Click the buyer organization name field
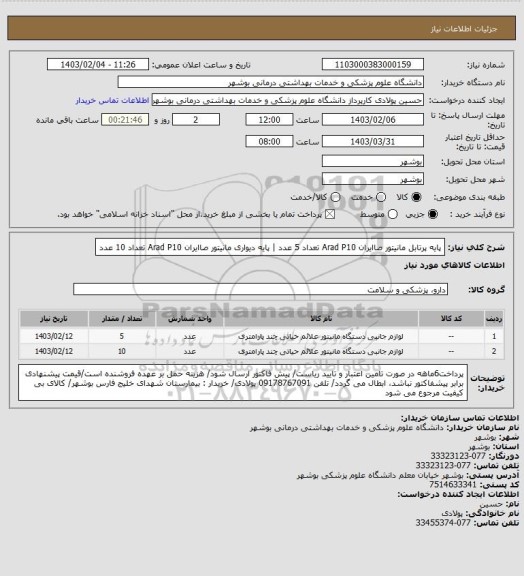524x576 pixels. [x=270, y=82]
